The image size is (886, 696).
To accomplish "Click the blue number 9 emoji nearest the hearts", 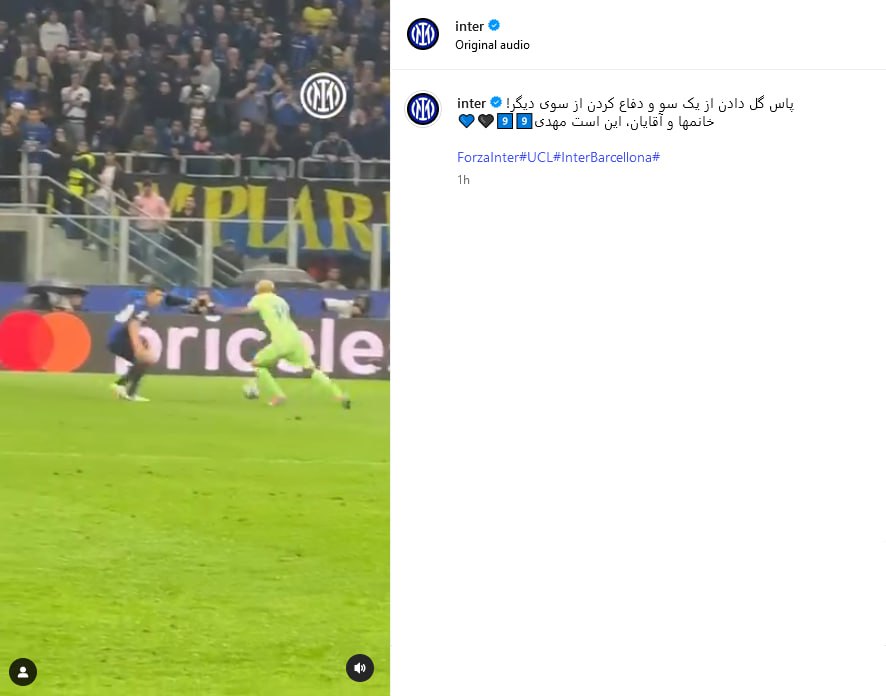I will [x=505, y=121].
